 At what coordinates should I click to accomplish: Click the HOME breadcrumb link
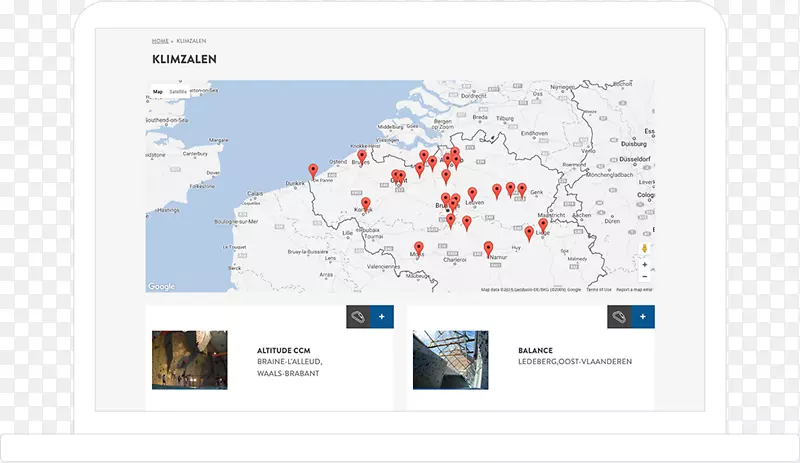click(x=160, y=41)
